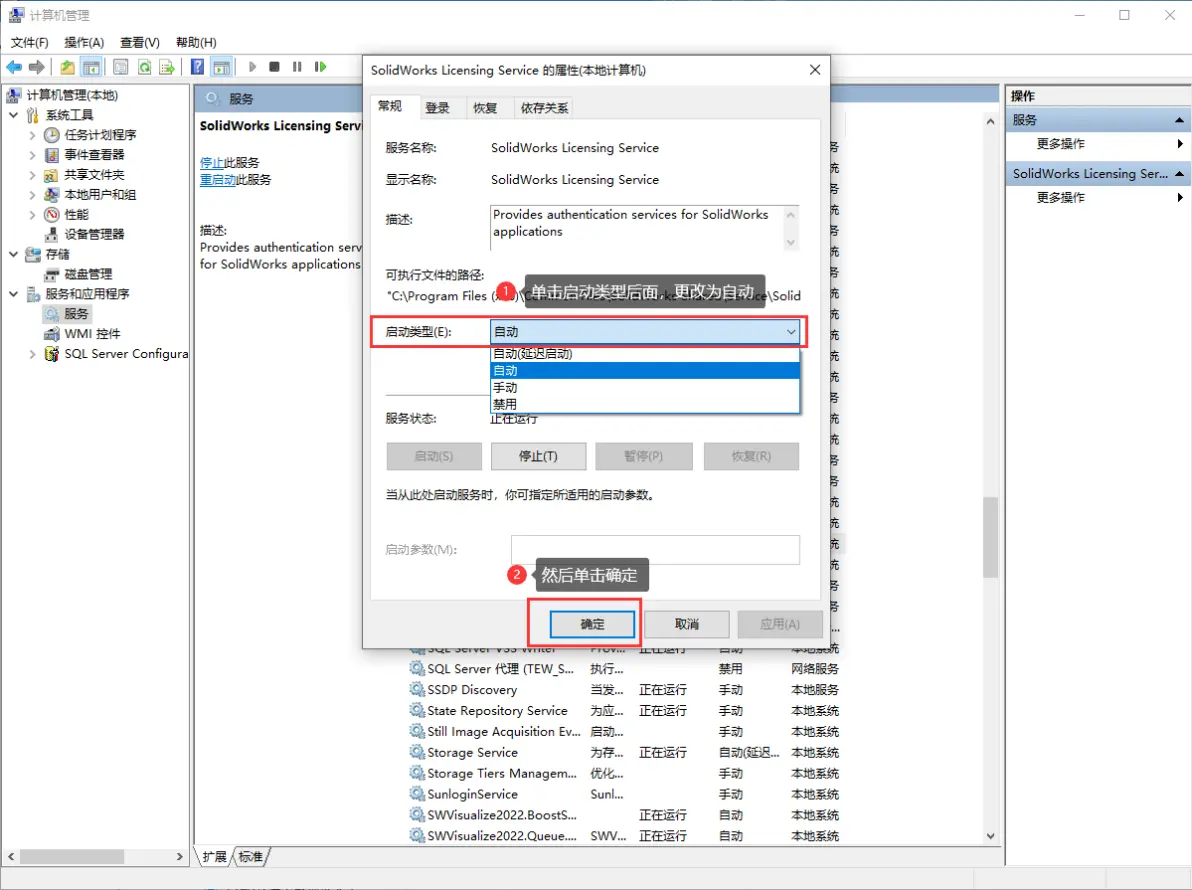Screen dimensions: 1192x890
Task: Select 共享文件夹 in the tree
Action: click(x=94, y=174)
